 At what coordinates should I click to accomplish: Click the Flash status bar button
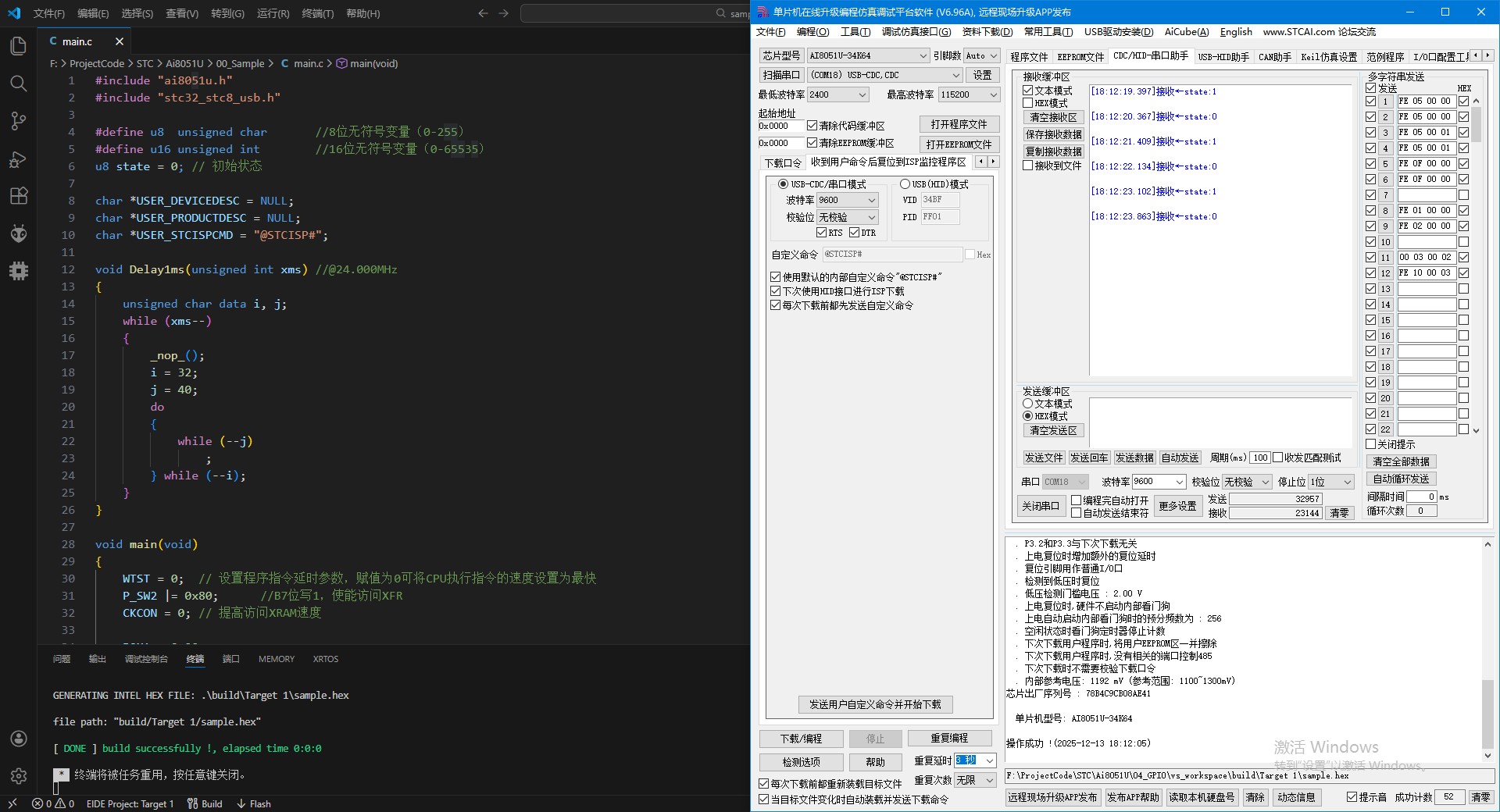pos(254,803)
